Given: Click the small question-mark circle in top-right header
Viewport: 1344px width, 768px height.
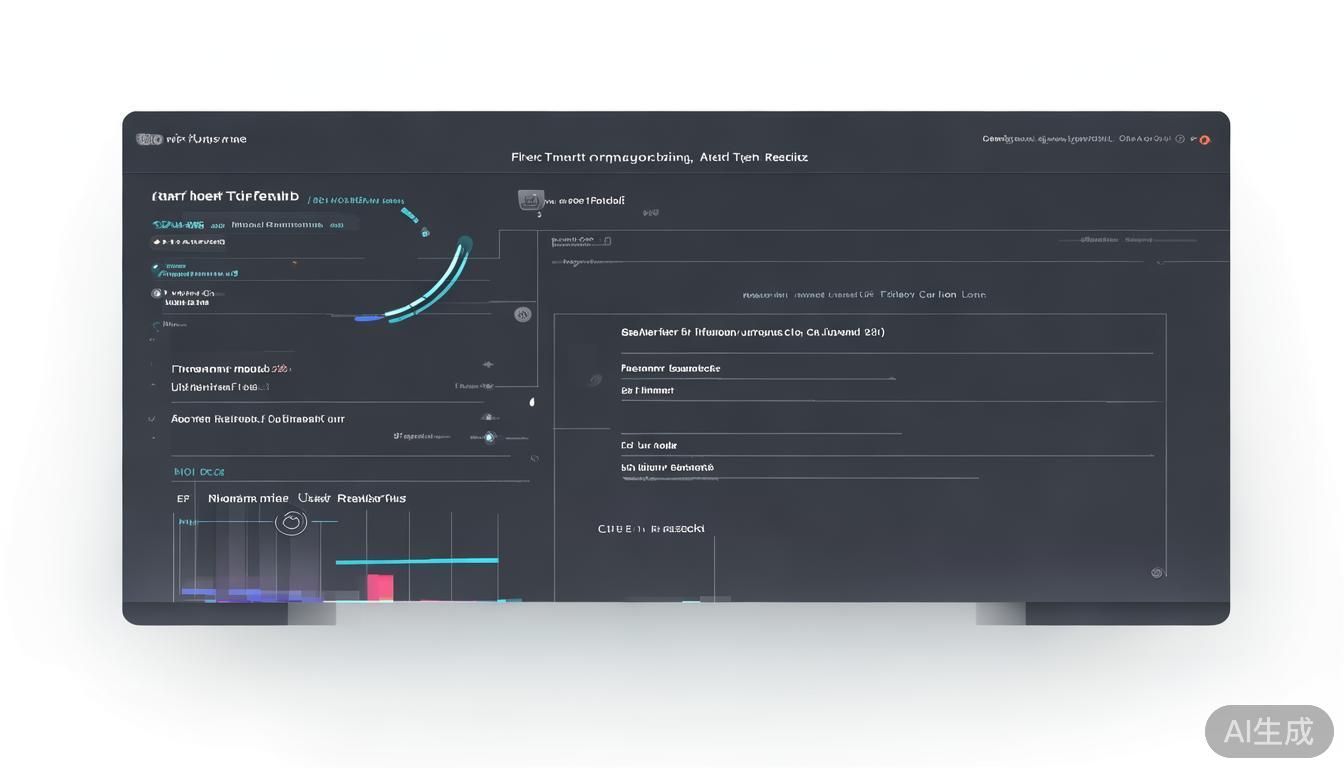Looking at the screenshot, I should tap(1180, 140).
